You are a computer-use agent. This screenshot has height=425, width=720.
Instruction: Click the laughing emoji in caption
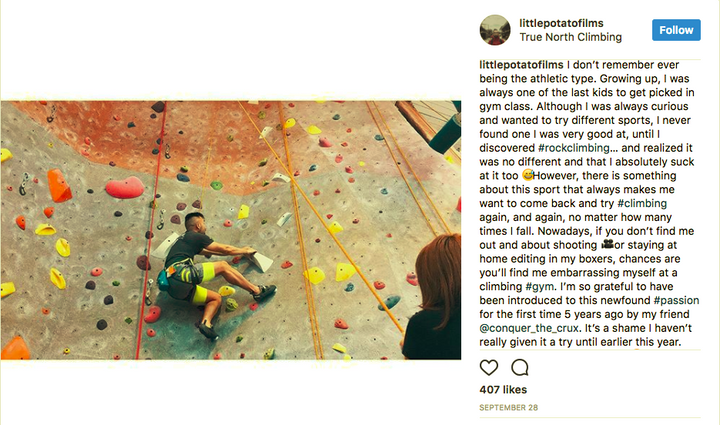[527, 175]
